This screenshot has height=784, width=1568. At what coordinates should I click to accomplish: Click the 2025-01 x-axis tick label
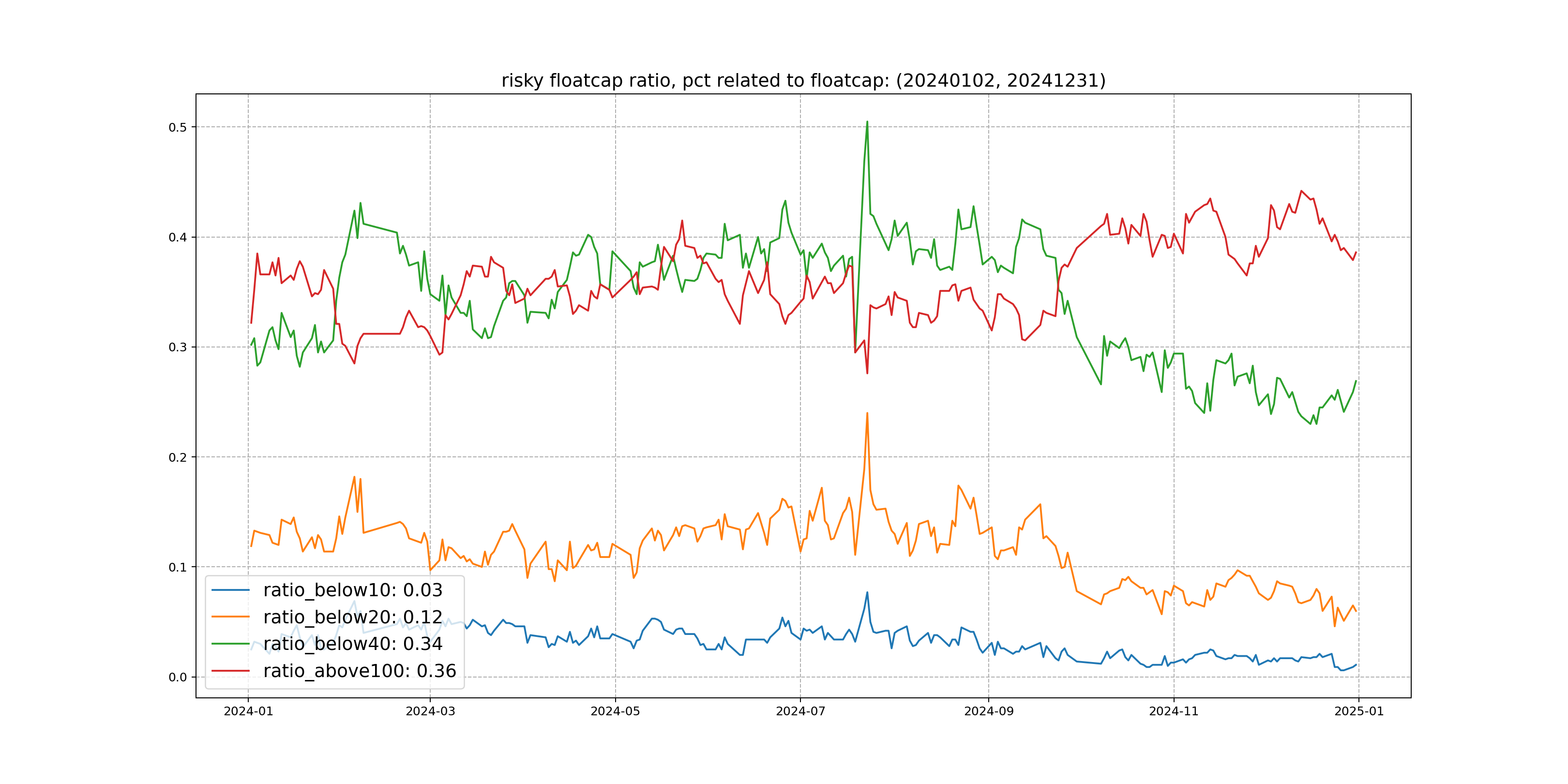pyautogui.click(x=1358, y=711)
